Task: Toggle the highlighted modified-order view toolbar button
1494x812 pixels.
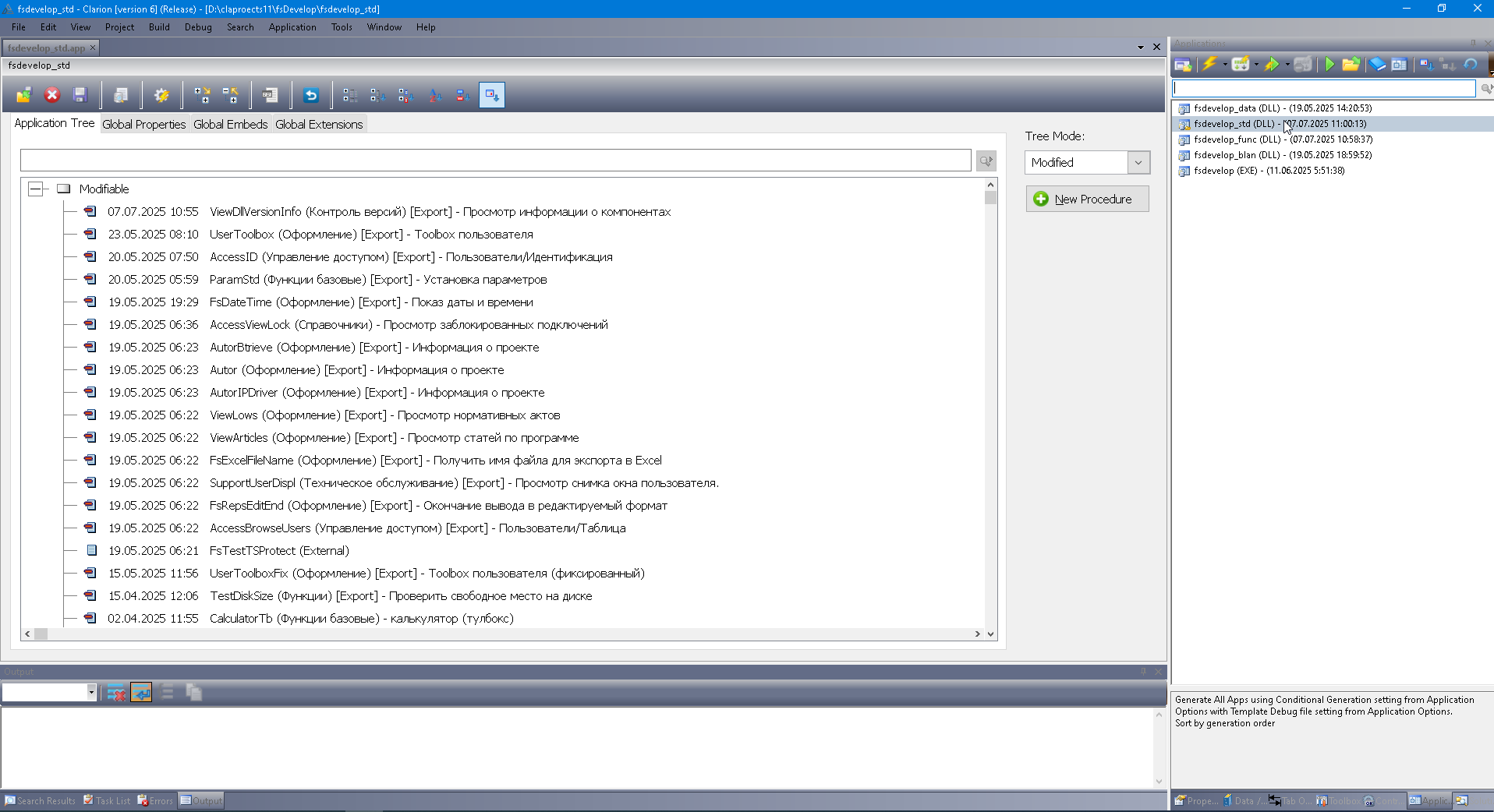Action: click(491, 95)
